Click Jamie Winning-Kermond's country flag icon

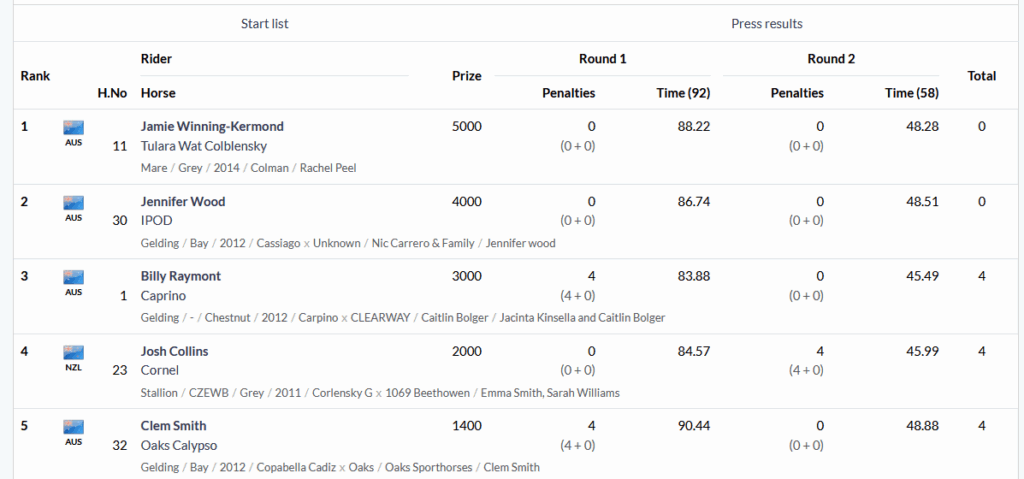(73, 128)
